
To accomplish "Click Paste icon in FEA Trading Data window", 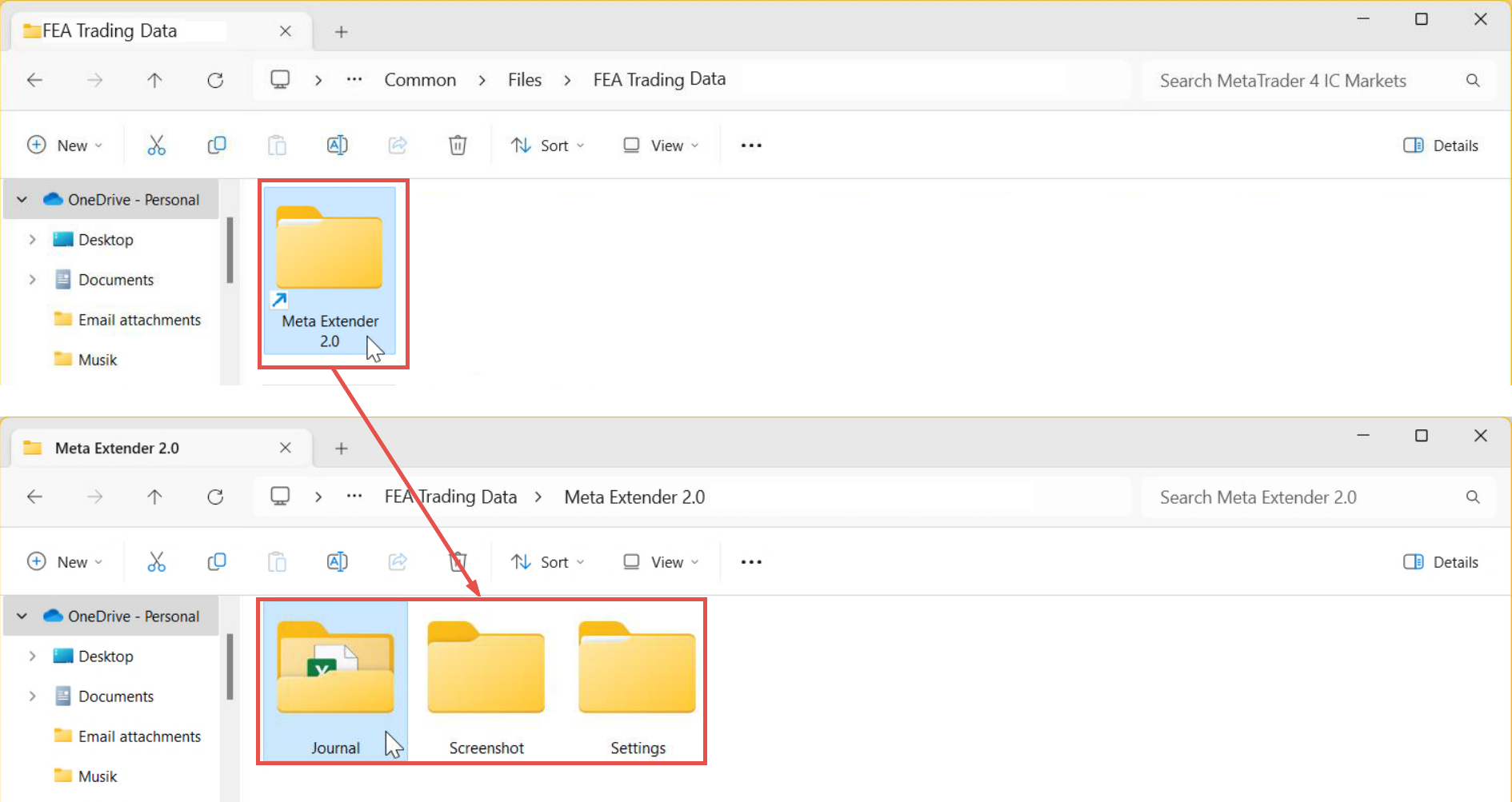I will [277, 146].
